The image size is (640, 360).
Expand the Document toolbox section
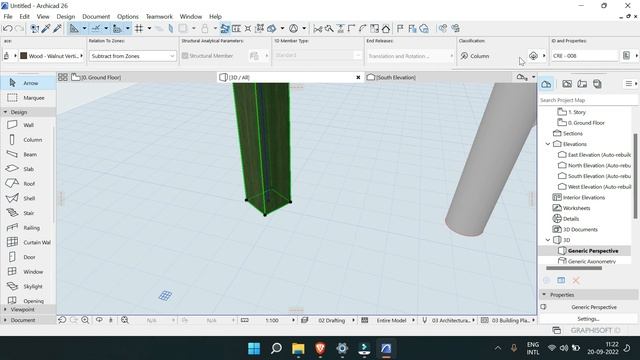[x=5, y=320]
